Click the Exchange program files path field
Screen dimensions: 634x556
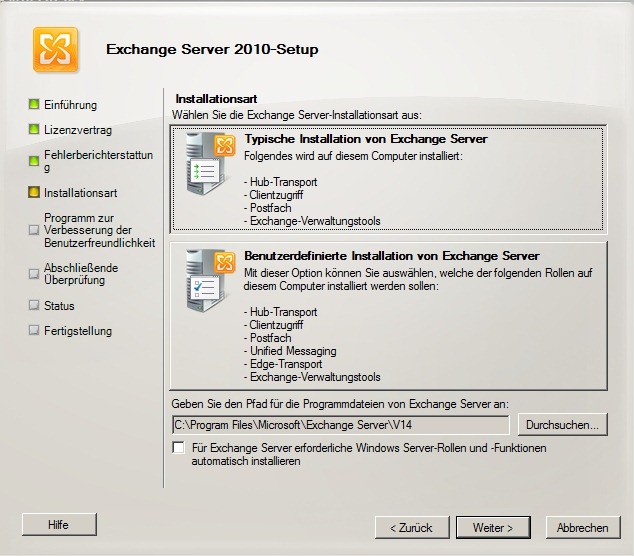(x=340, y=424)
